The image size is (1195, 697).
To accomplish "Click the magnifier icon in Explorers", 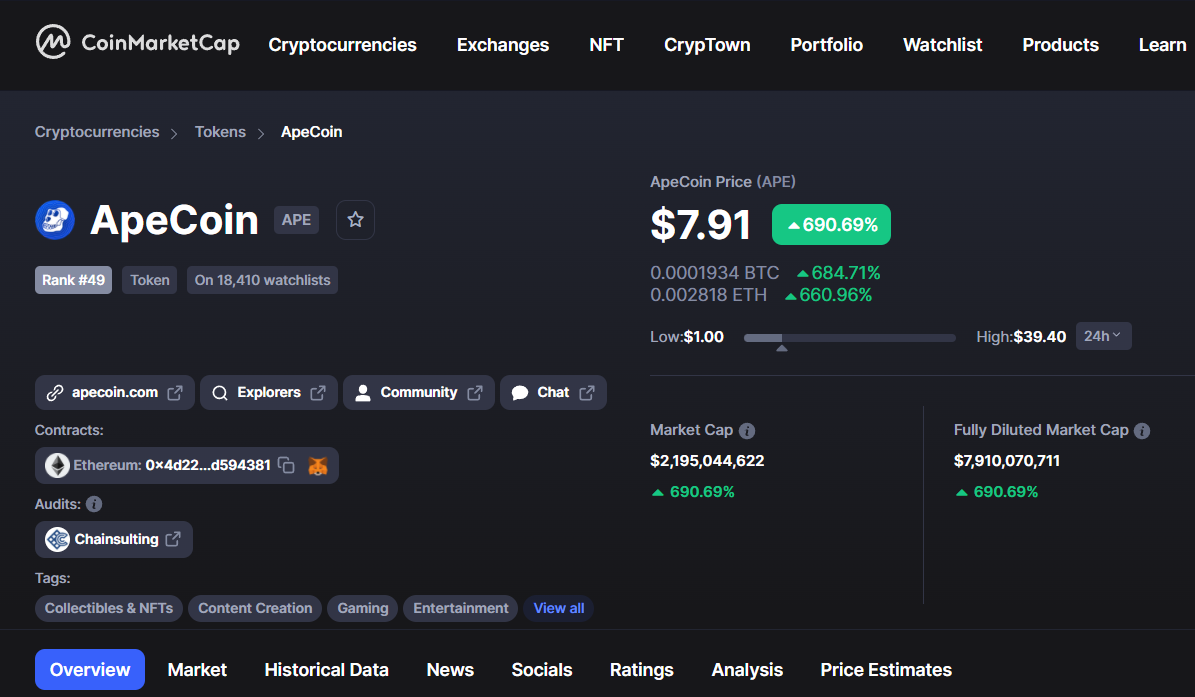I will click(220, 393).
